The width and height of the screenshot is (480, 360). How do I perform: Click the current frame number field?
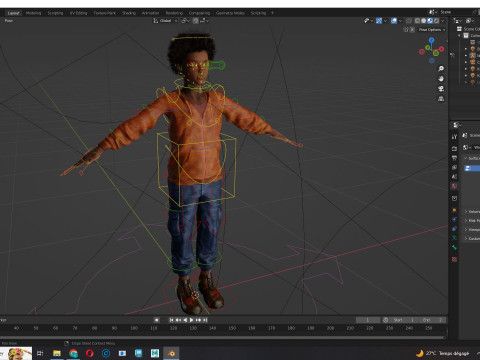point(368,320)
